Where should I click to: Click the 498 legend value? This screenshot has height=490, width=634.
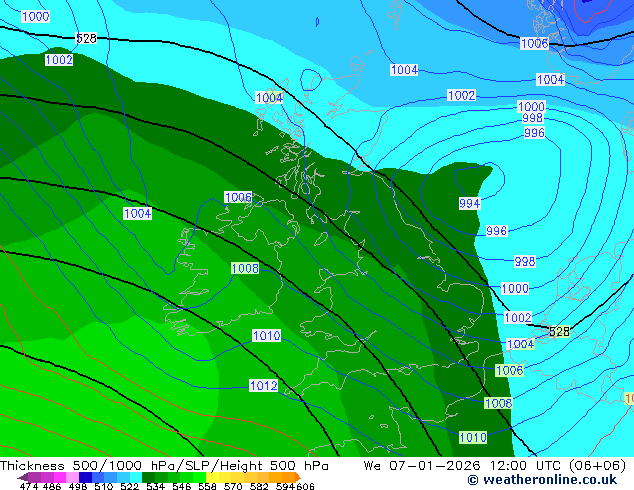coord(78,486)
